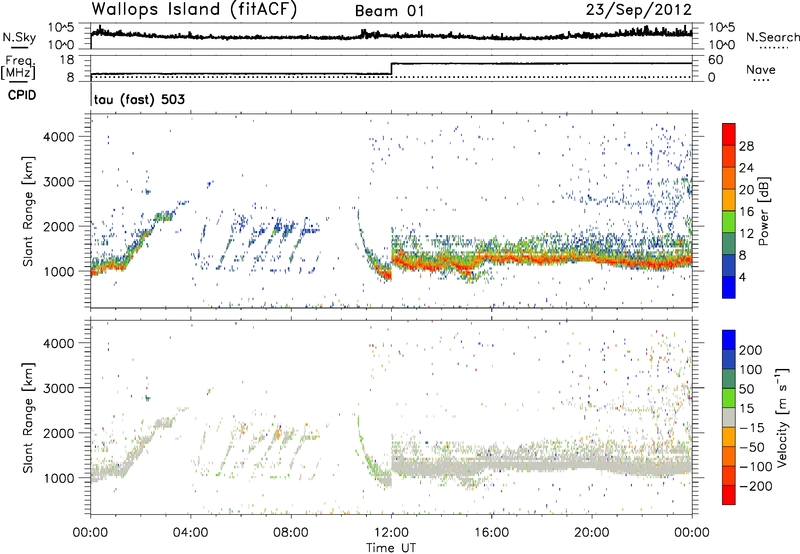Click the "60" Nave tick label
Viewport: 800px width, 554px height.
coord(716,60)
